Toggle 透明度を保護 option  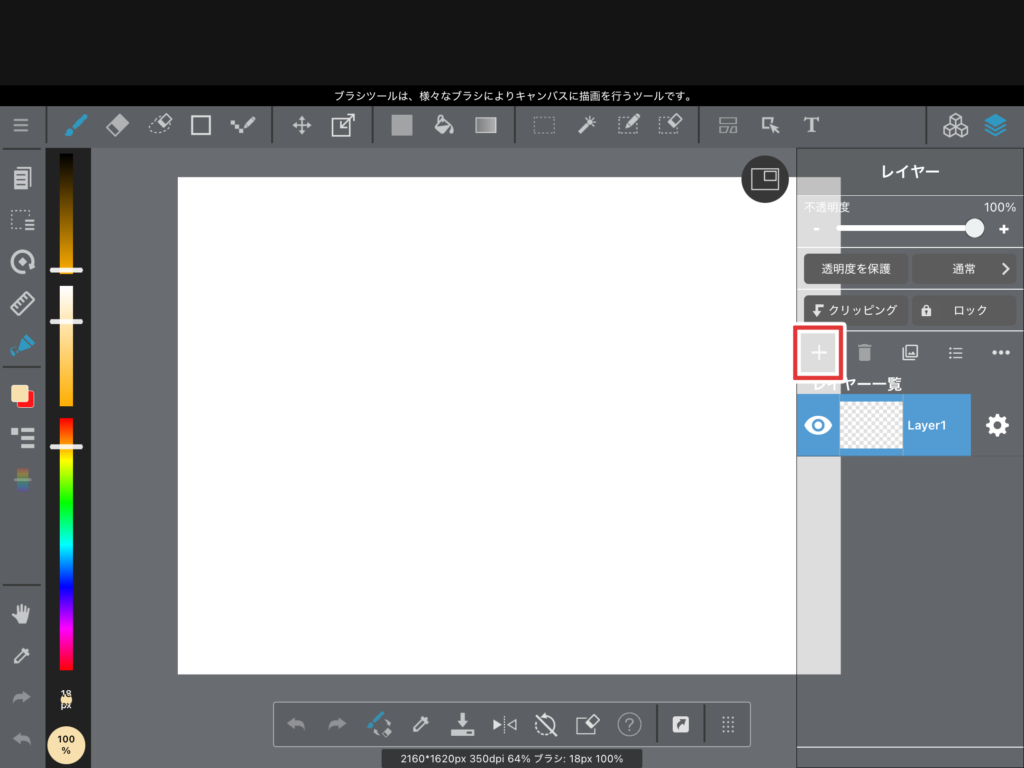[x=856, y=269]
